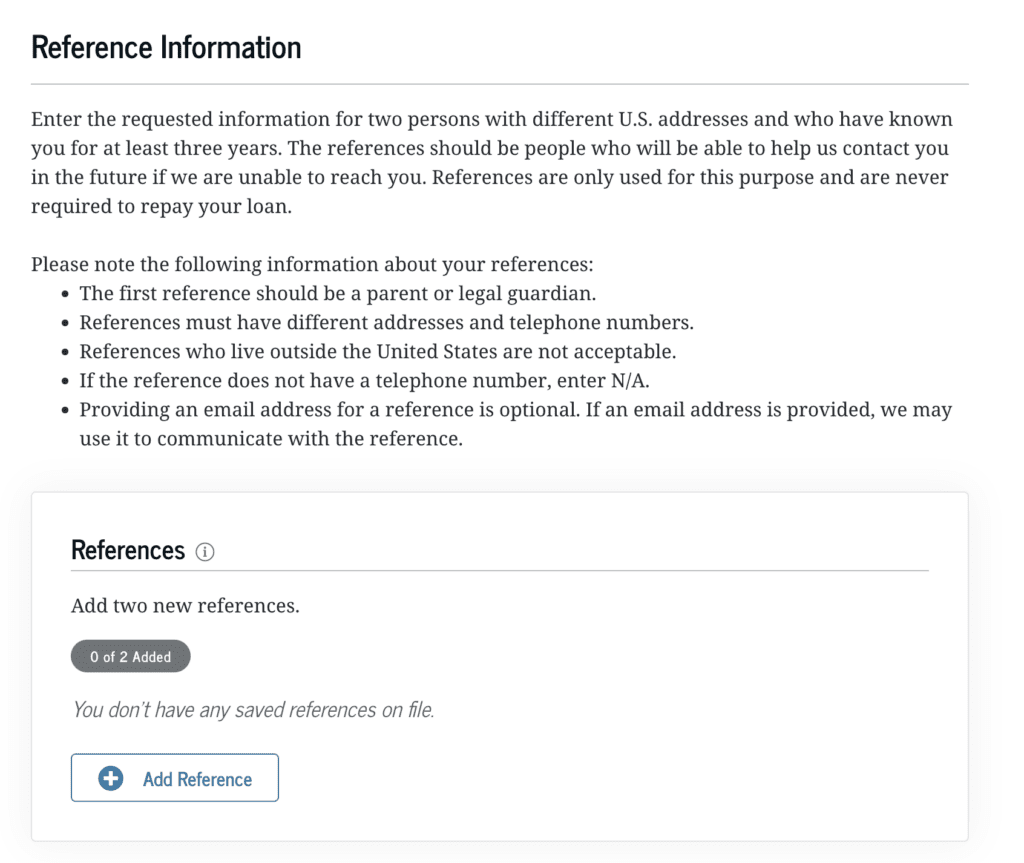Click the "0 of 2 Added" badge
The image size is (1024, 863).
click(130, 657)
